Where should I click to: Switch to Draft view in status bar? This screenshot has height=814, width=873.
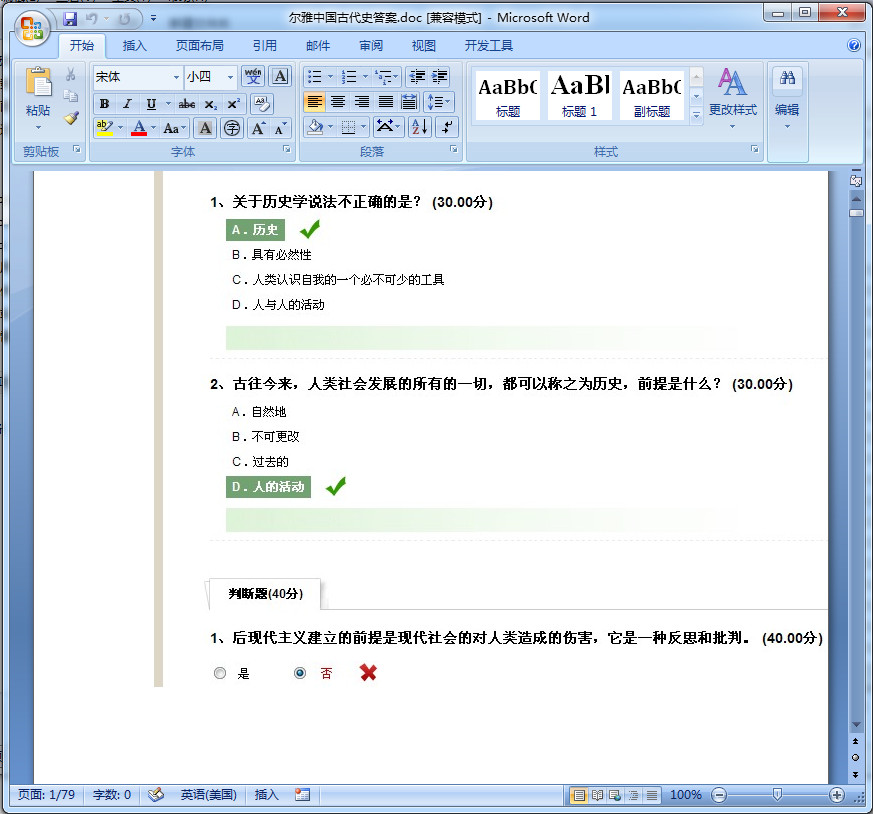click(x=651, y=795)
